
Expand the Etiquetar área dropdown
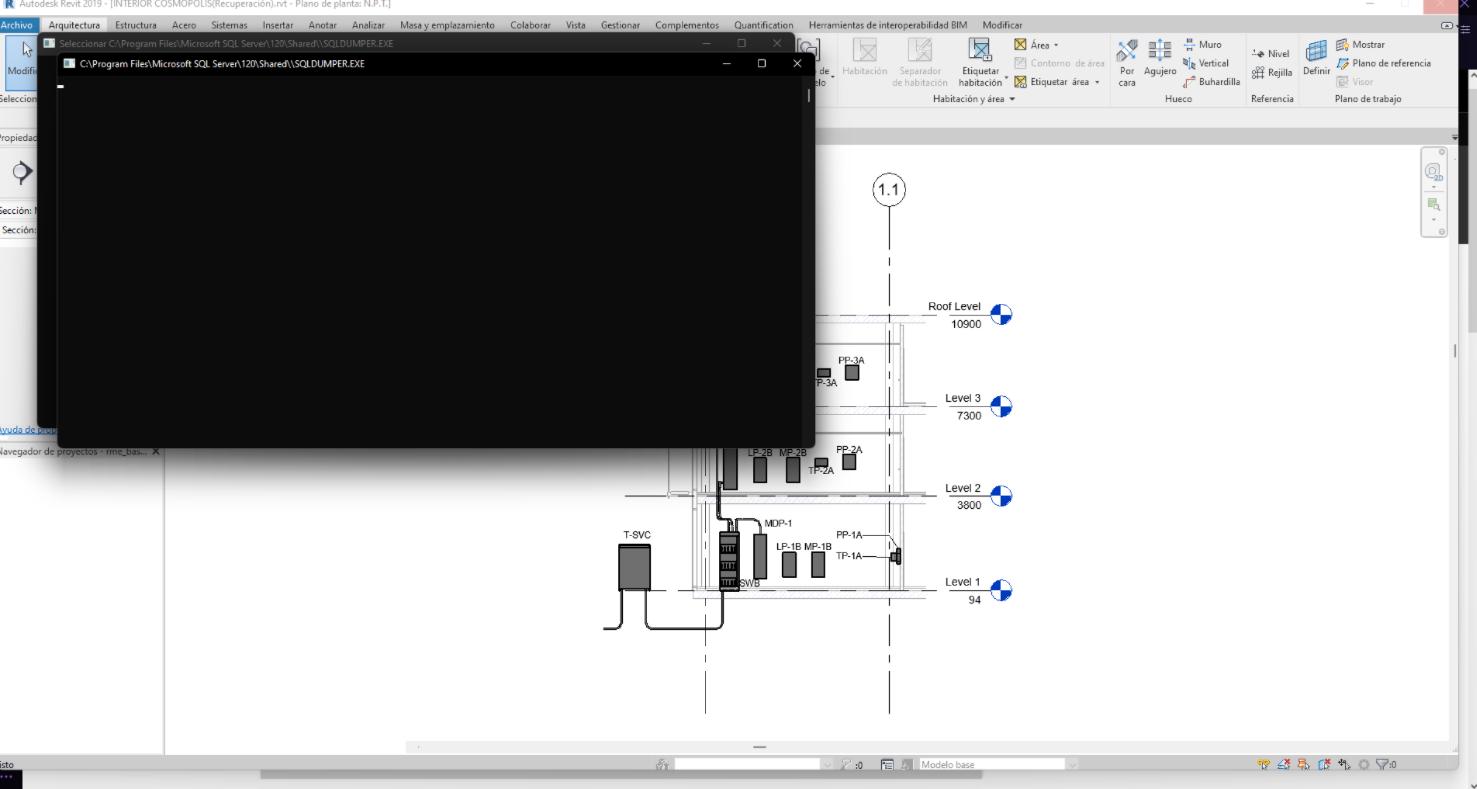[1096, 82]
